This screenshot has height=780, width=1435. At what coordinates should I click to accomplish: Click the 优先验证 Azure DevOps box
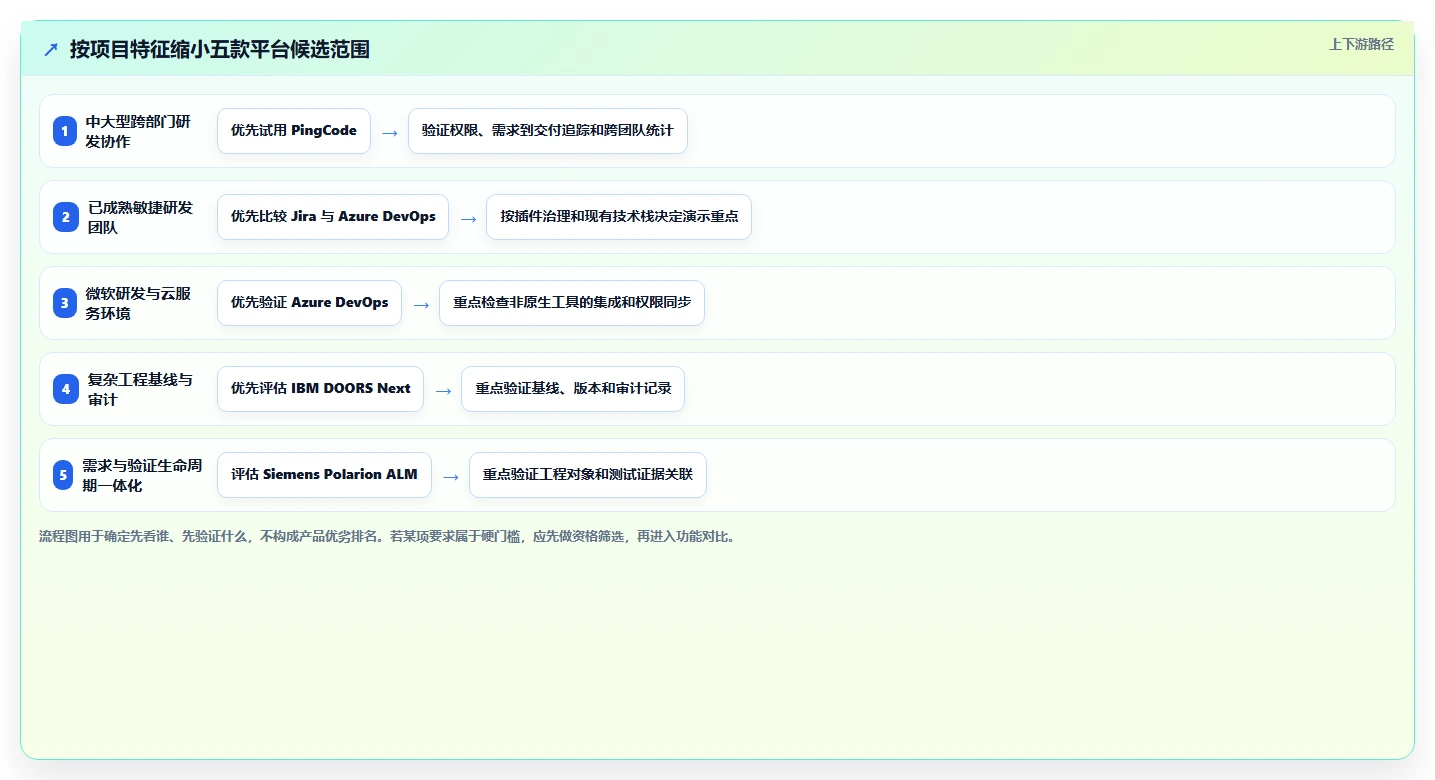click(309, 303)
